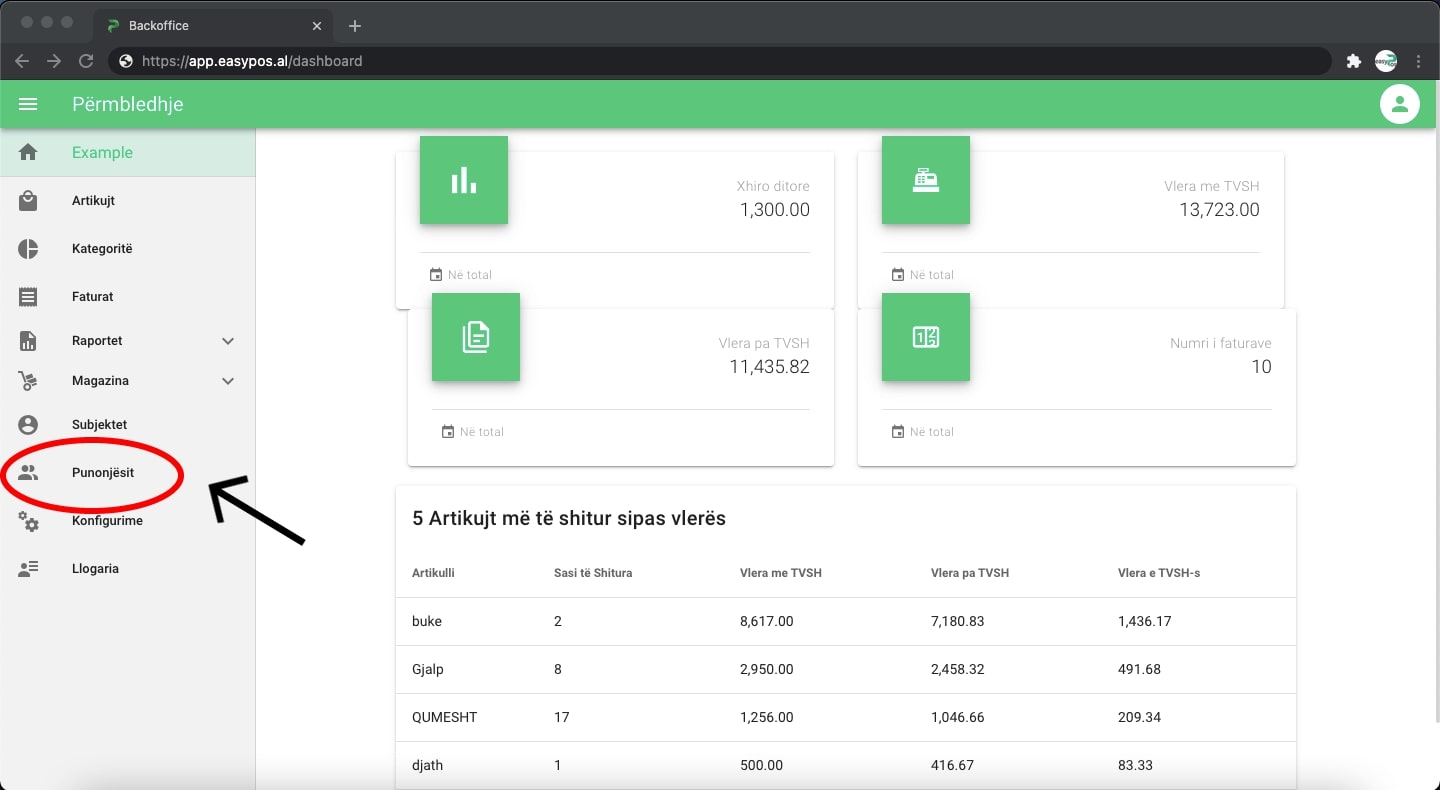The height and width of the screenshot is (790, 1440).
Task: Click the Xhiro ditore bar chart icon
Action: (464, 180)
